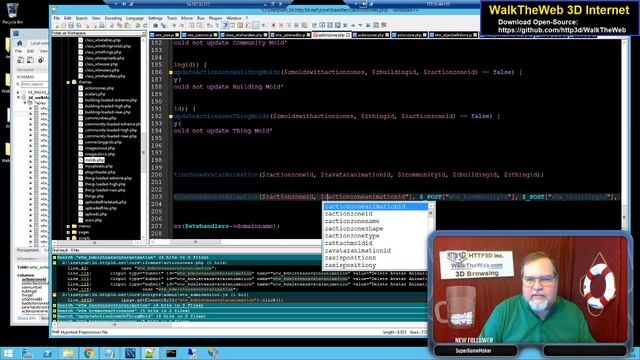Viewport: 640px width, 360px height.
Task: Collapse first search result group in Find results
Action: click(54, 258)
